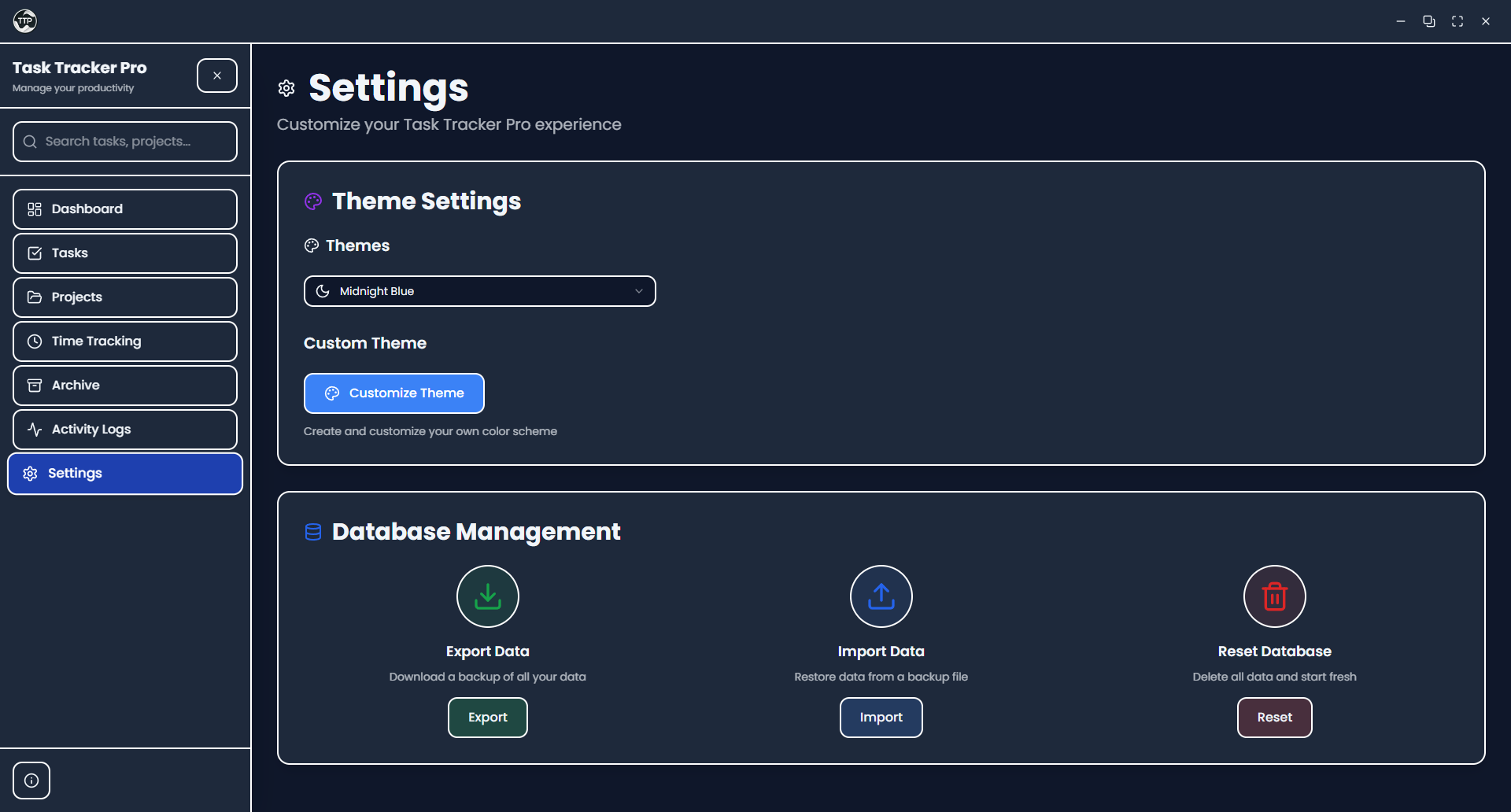View Activity Logs

[125, 430]
